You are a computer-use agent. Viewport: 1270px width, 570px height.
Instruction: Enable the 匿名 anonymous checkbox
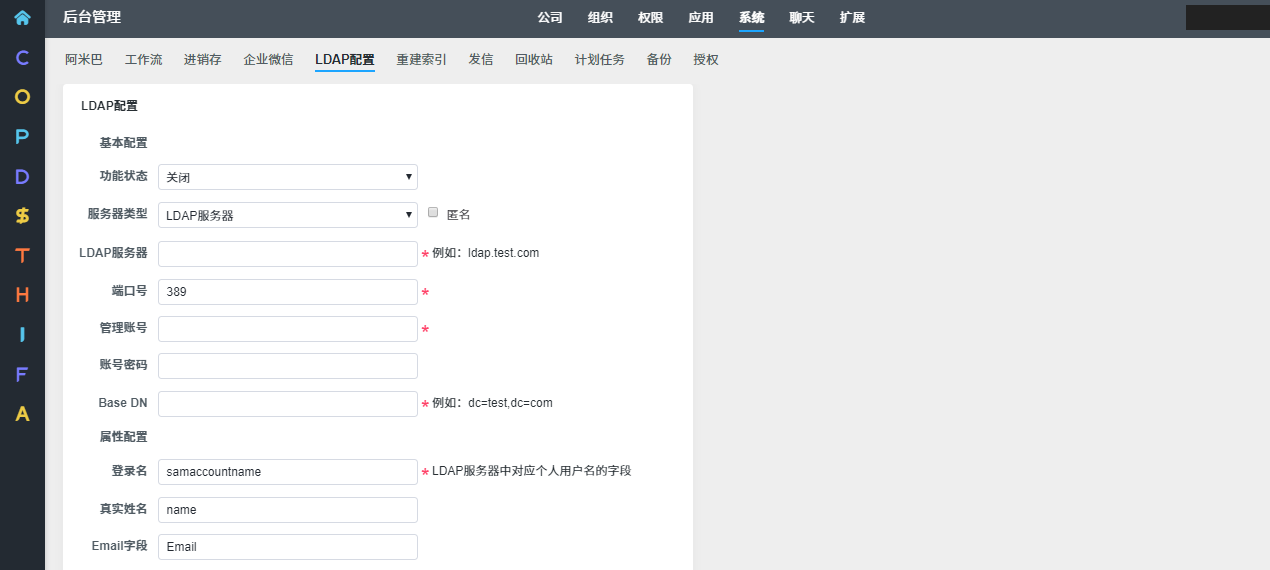433,213
